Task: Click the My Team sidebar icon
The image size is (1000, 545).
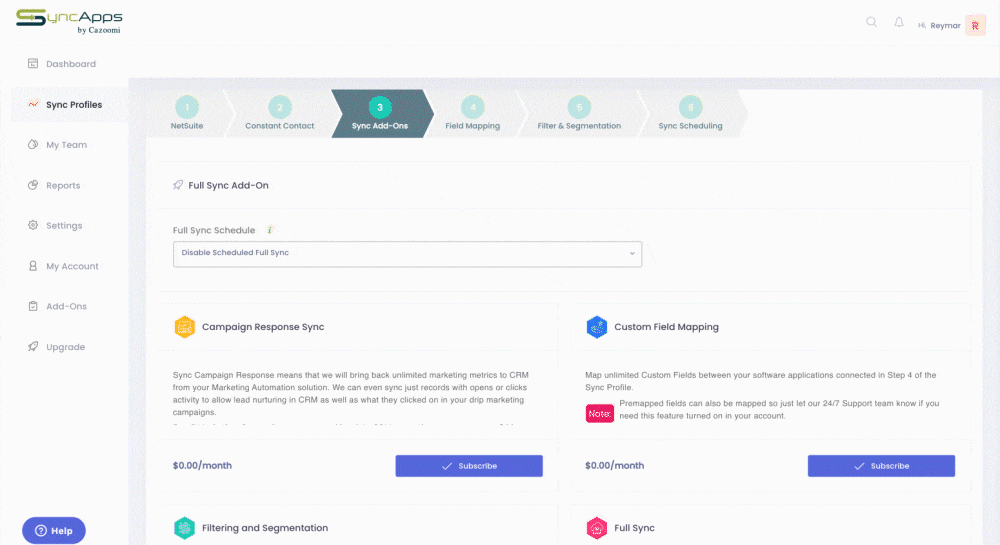Action: [x=33, y=144]
